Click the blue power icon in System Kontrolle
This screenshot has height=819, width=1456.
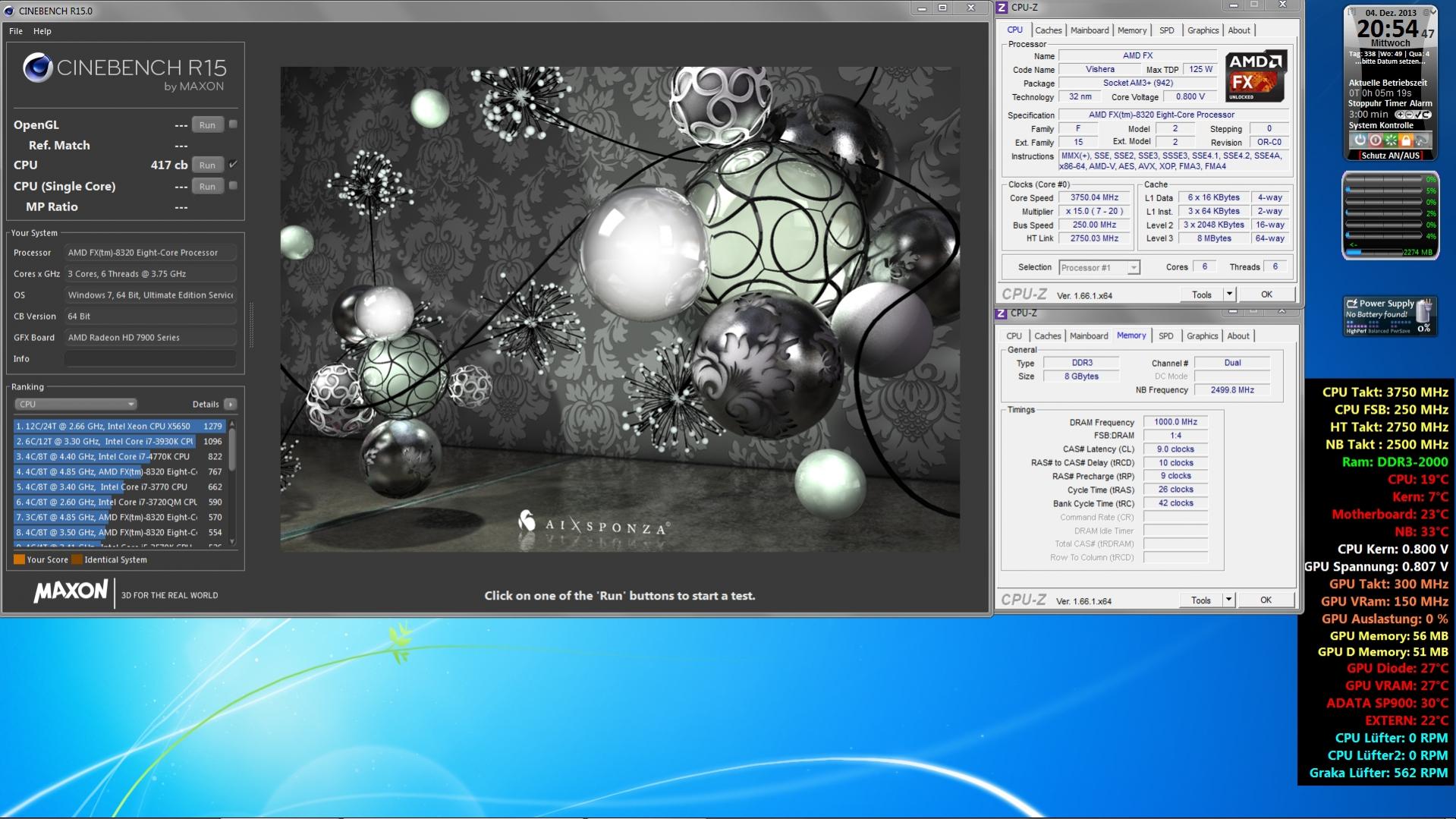click(1360, 140)
